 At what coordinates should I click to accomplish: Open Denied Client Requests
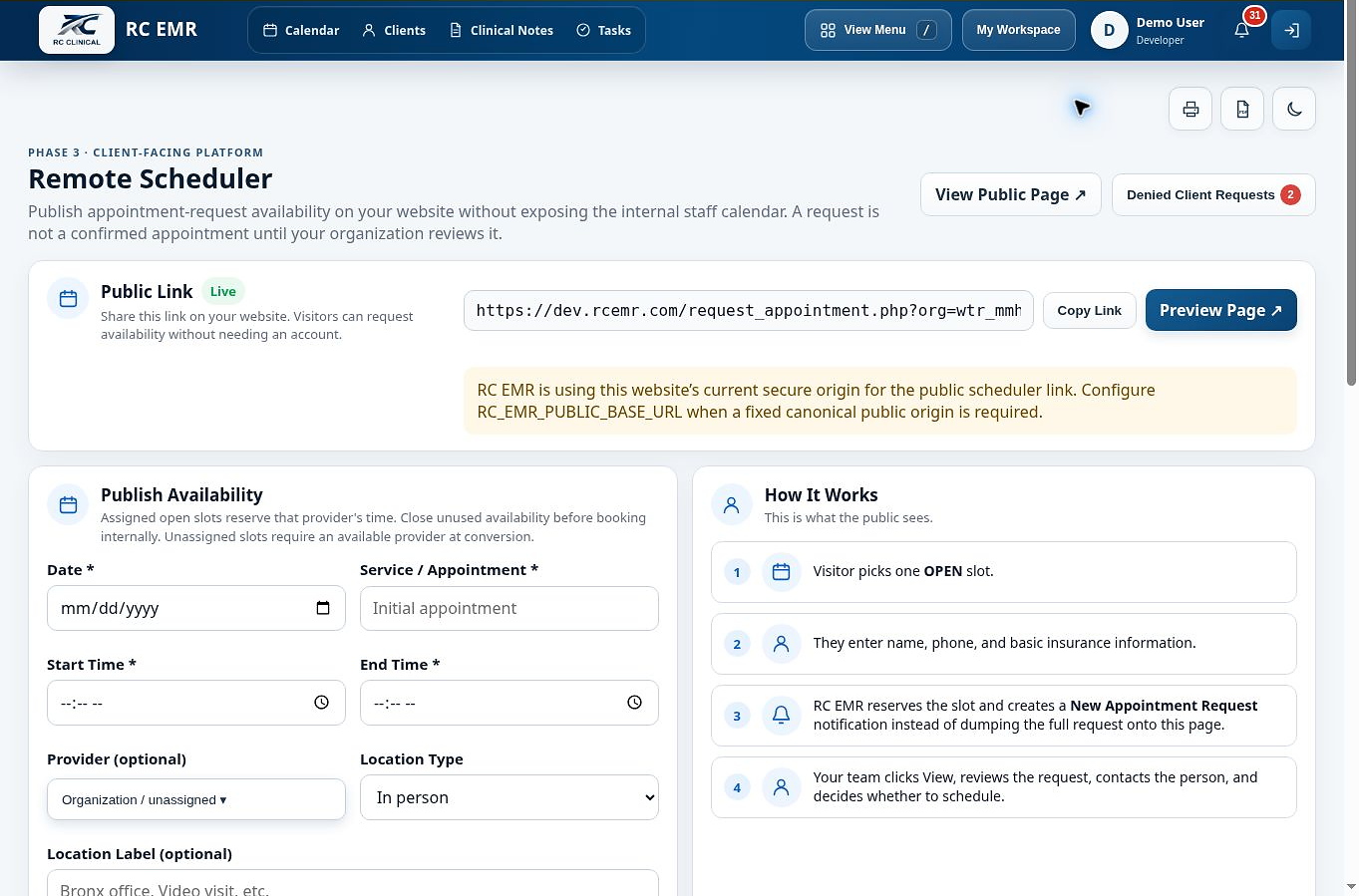click(x=1213, y=194)
